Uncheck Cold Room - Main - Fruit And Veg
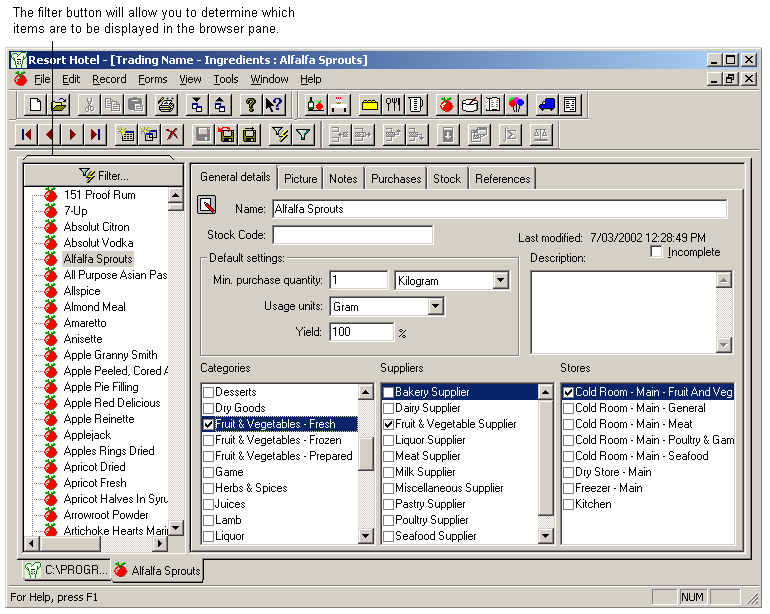The image size is (770, 614). click(569, 392)
